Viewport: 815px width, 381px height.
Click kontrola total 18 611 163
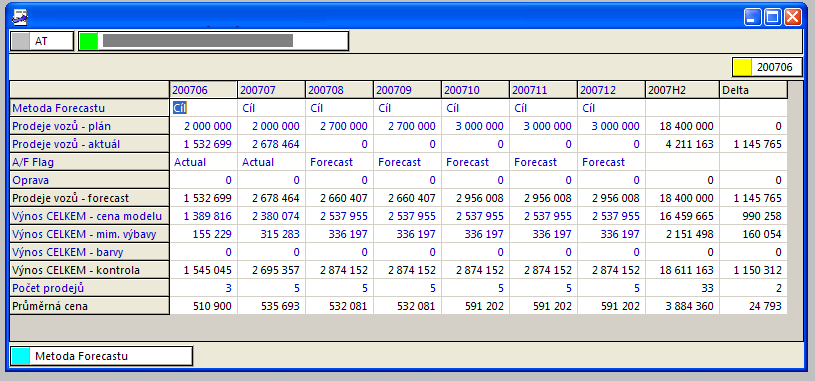tap(682, 270)
